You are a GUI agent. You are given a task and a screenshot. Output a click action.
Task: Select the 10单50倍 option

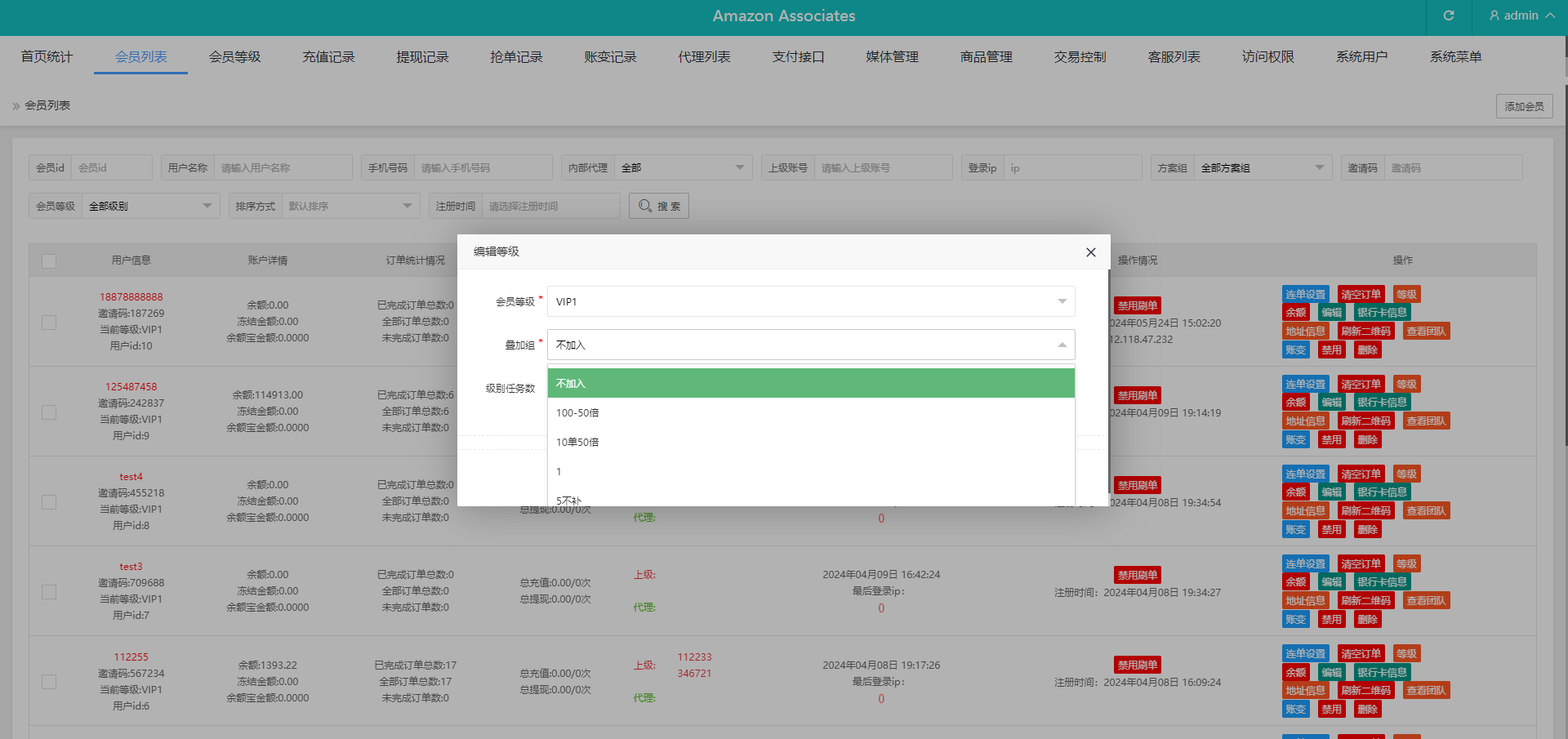577,443
